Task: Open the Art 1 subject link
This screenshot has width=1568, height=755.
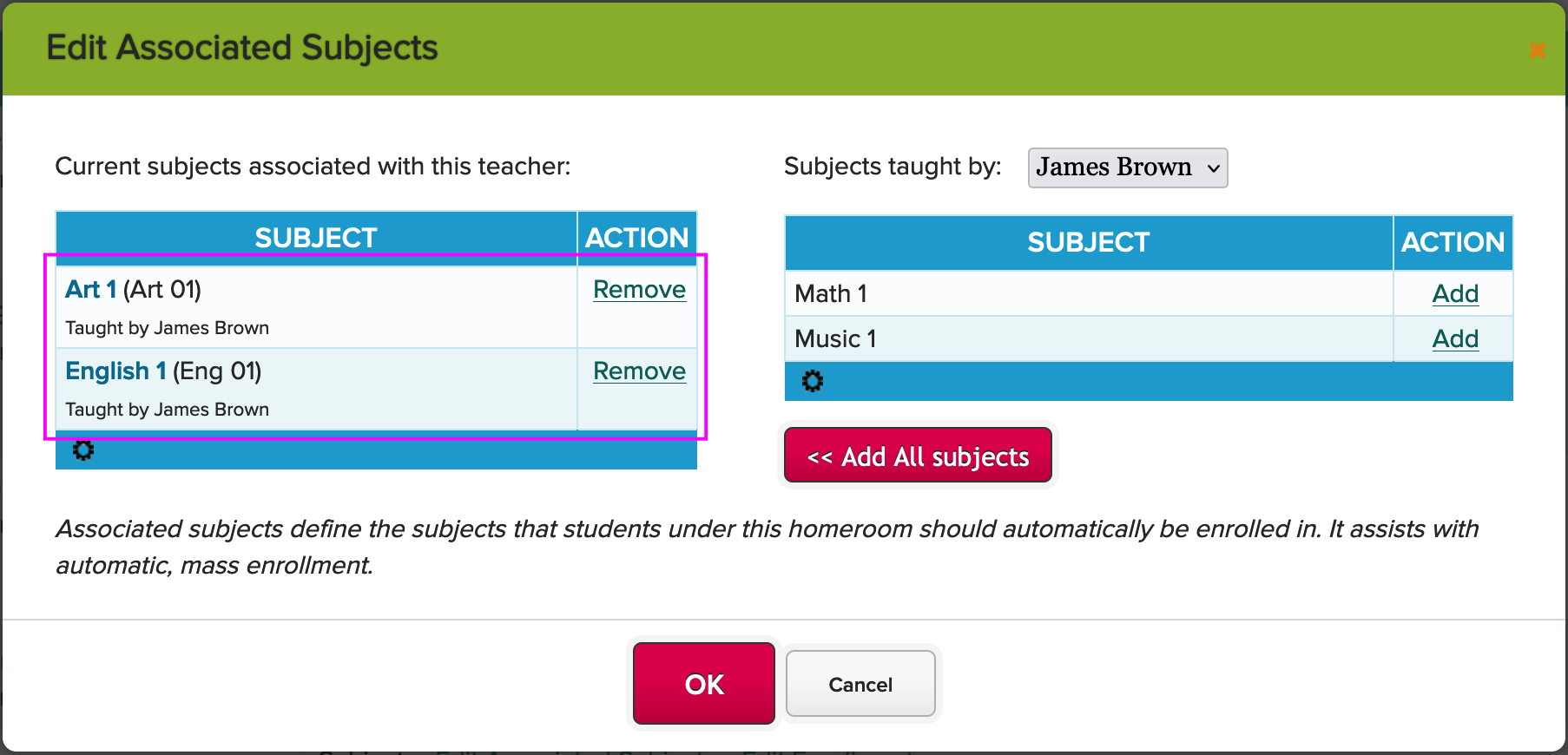Action: [90, 289]
